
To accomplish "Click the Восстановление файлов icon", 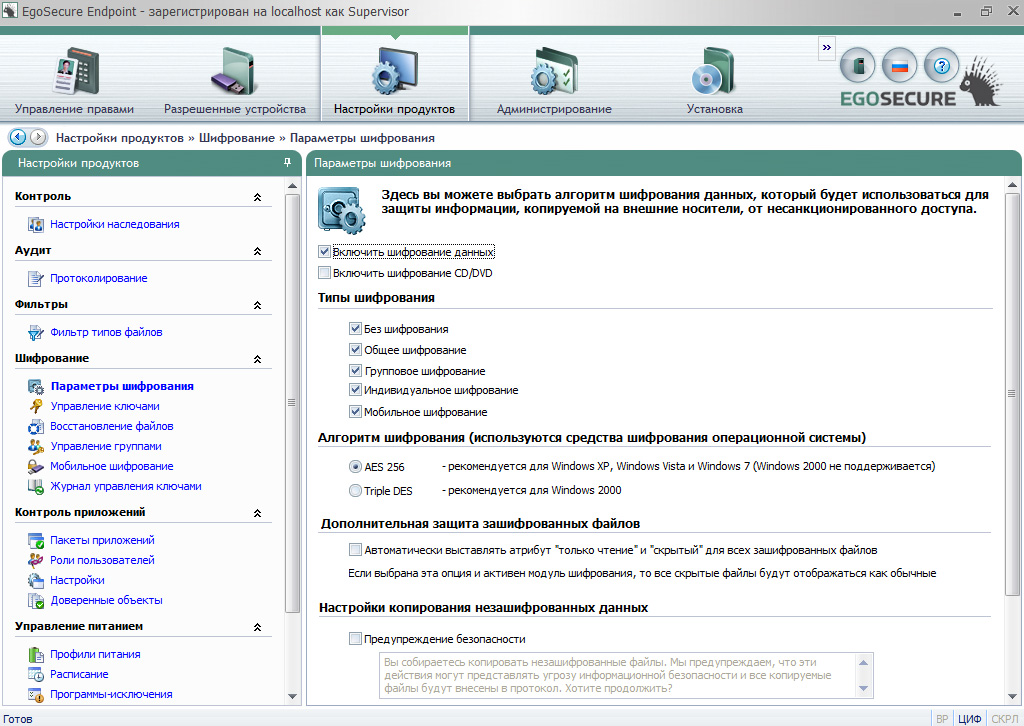I will click(x=35, y=426).
